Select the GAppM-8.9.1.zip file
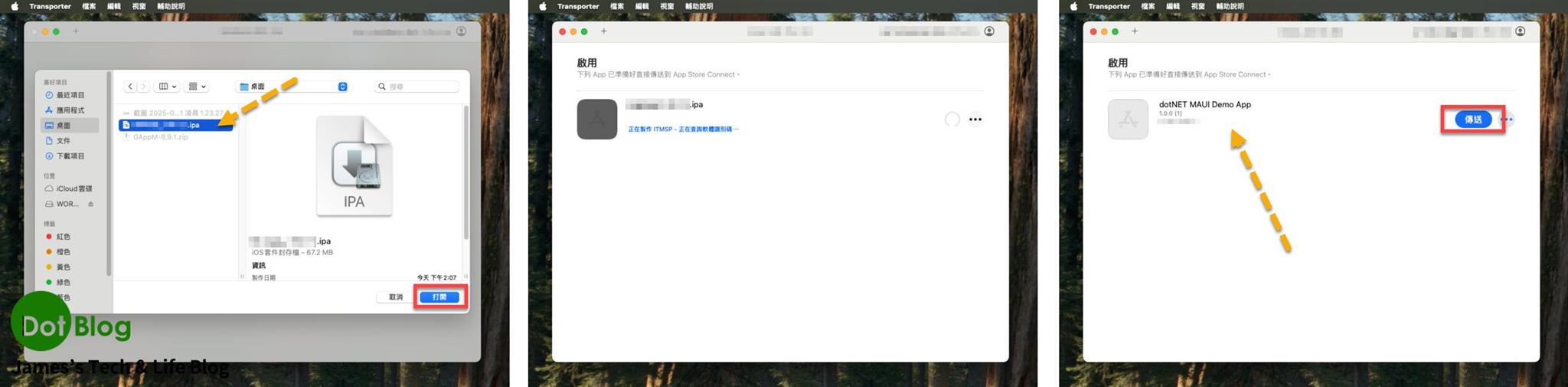 coord(160,137)
